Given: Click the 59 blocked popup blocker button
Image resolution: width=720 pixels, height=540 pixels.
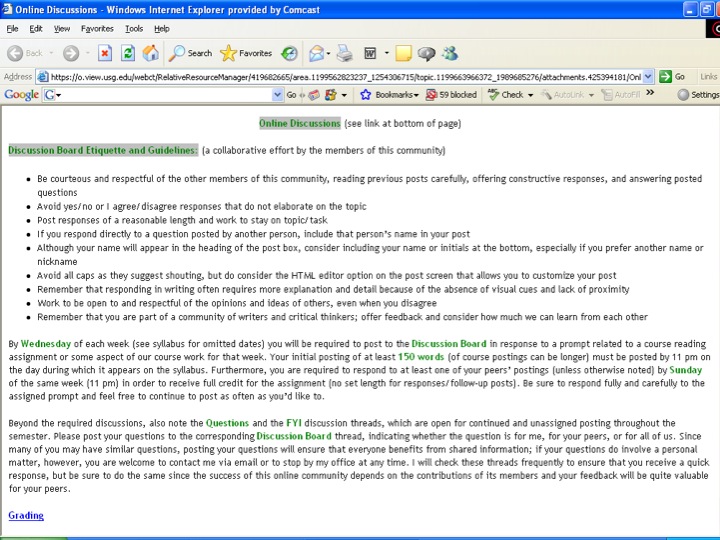Looking at the screenshot, I should pos(451,95).
